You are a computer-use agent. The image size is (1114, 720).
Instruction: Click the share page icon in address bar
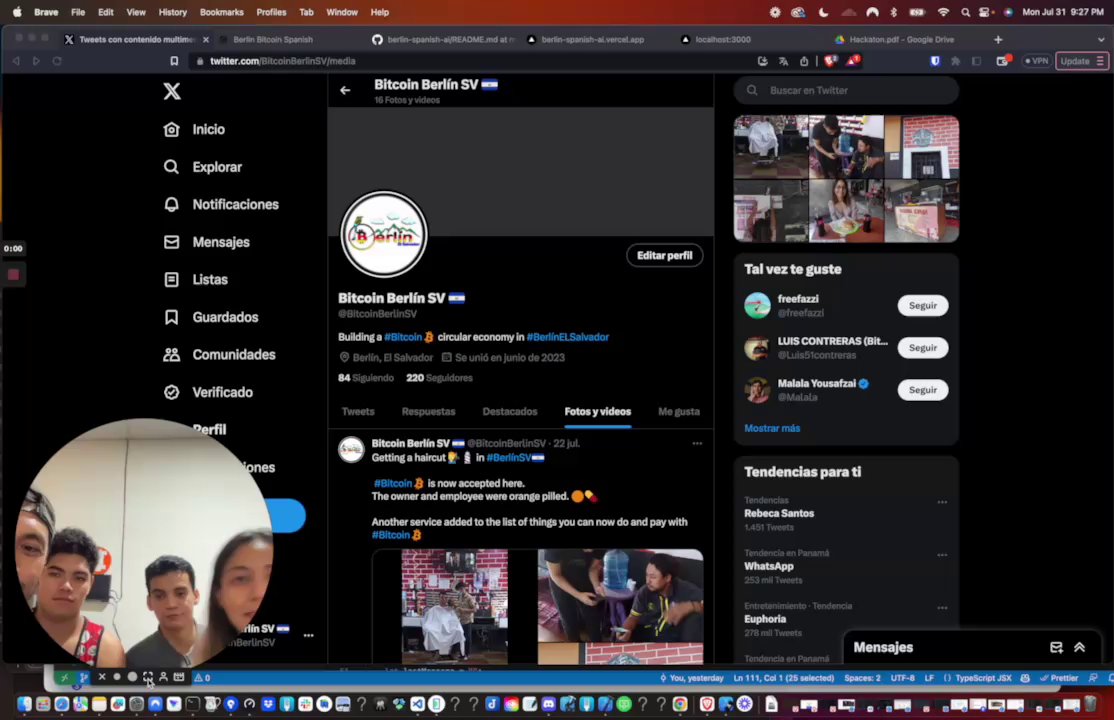pos(804,61)
